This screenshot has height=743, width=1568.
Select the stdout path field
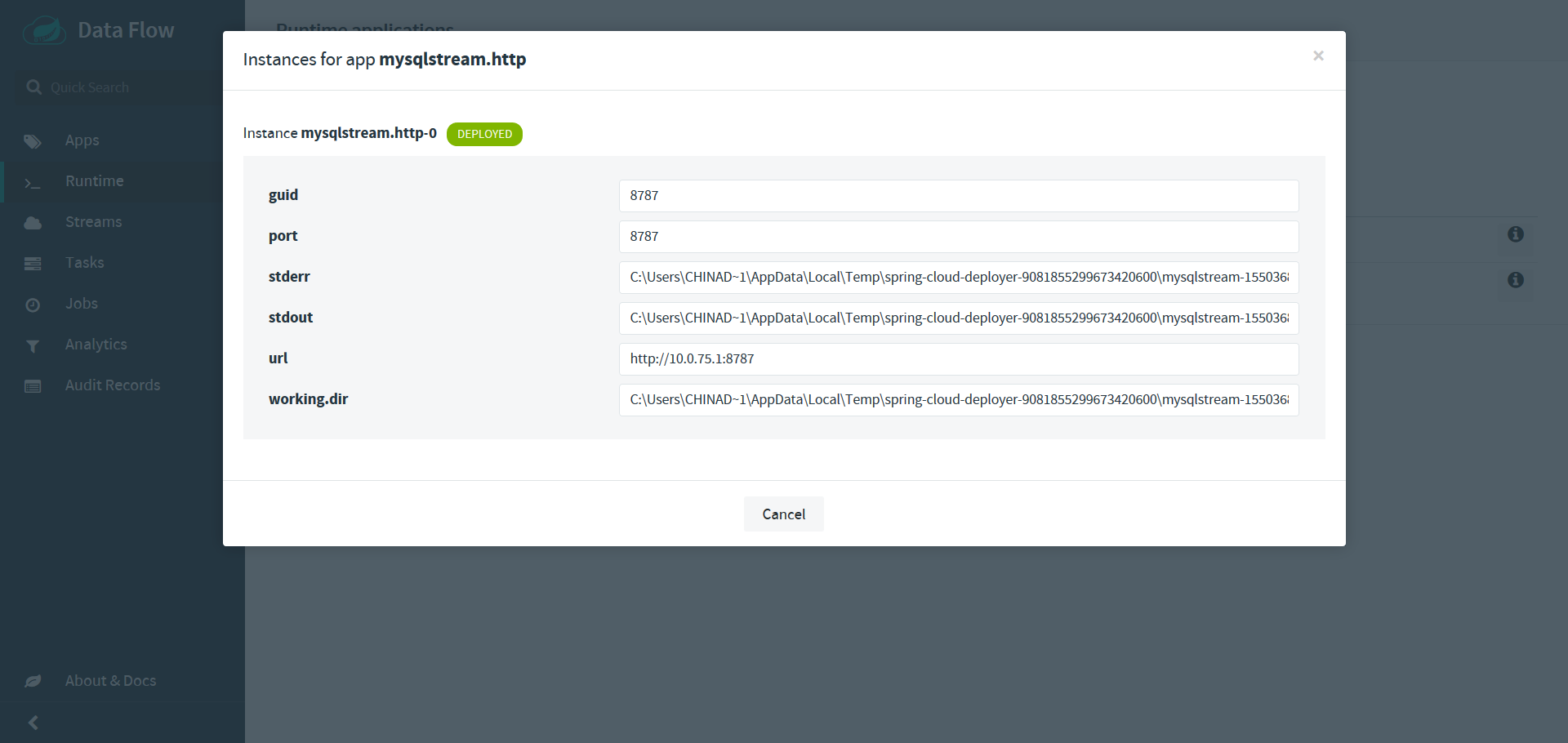pos(959,318)
